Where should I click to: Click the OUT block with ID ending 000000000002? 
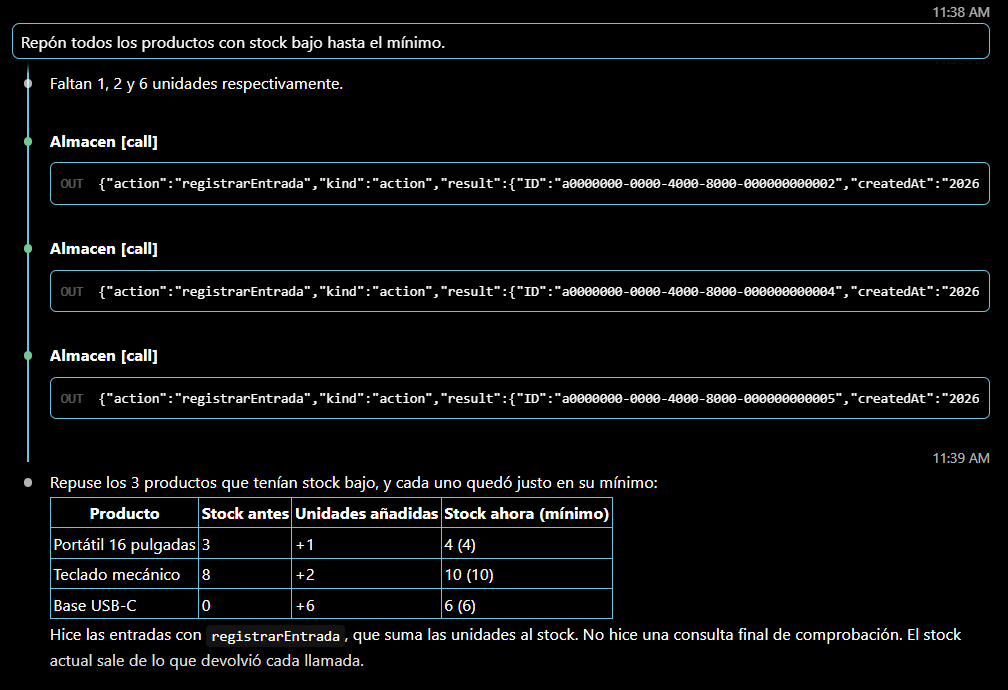point(519,184)
